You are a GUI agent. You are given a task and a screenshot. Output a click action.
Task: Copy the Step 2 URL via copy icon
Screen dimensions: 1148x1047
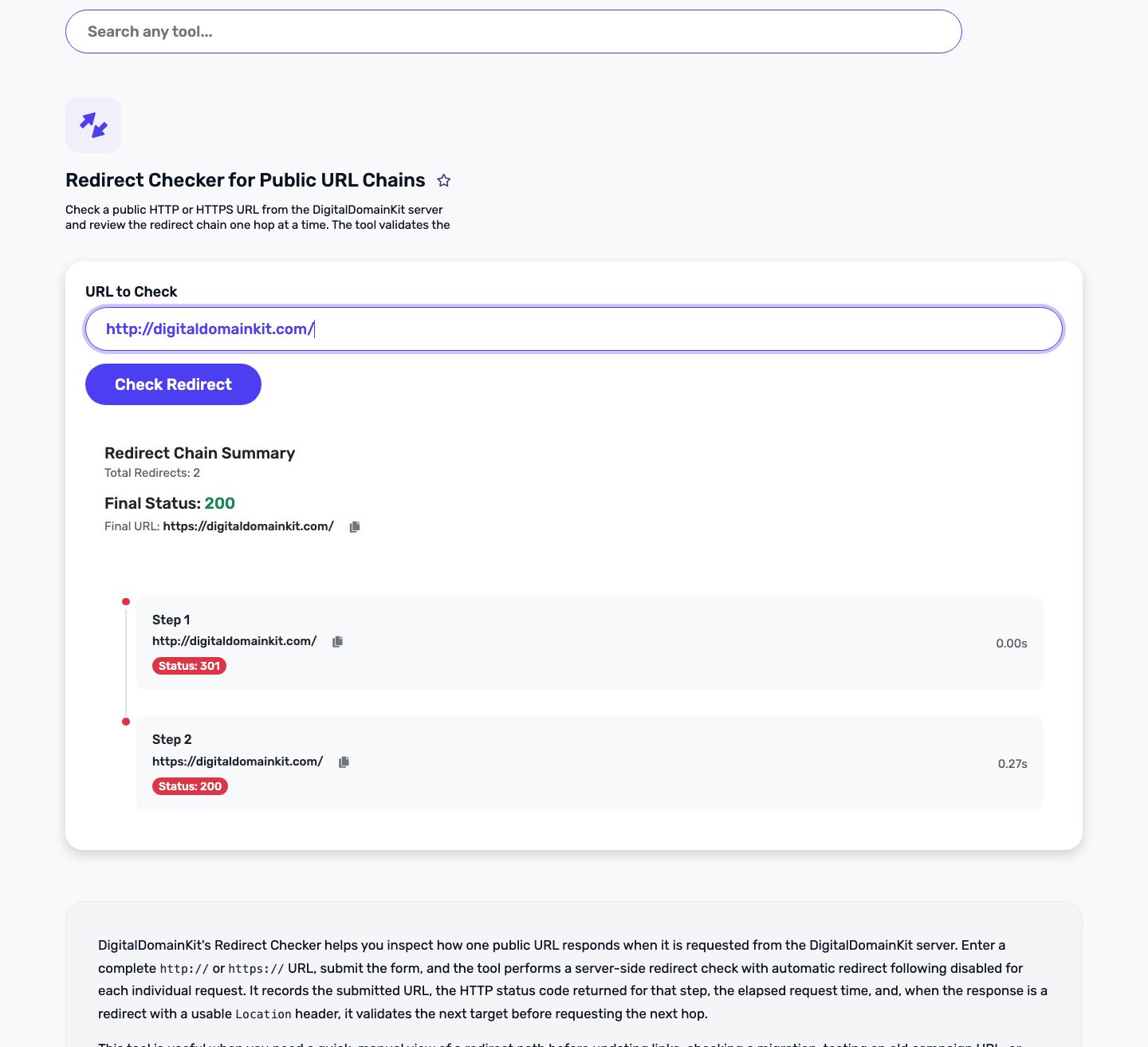(344, 762)
